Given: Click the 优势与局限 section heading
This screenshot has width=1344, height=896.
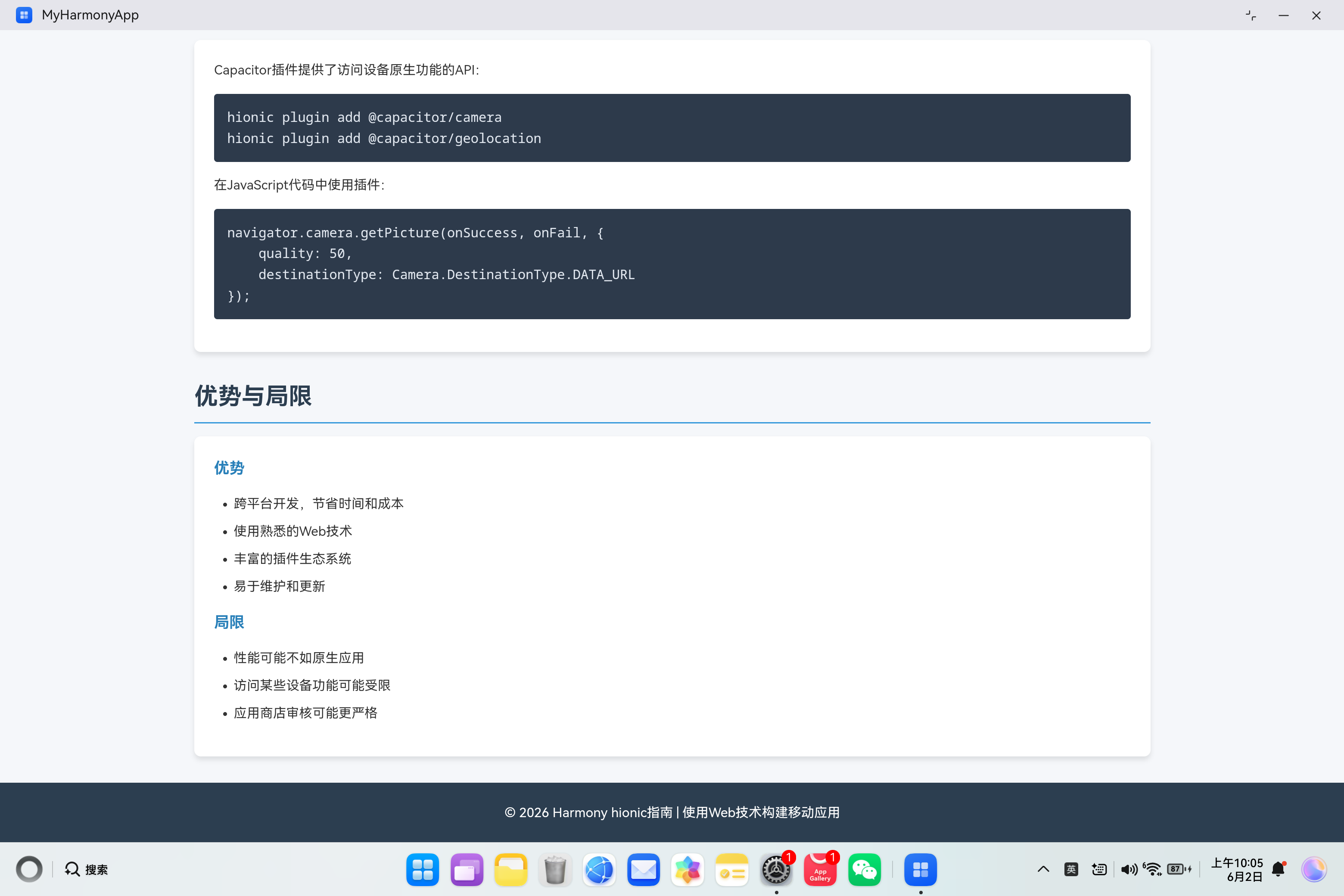Looking at the screenshot, I should [253, 395].
